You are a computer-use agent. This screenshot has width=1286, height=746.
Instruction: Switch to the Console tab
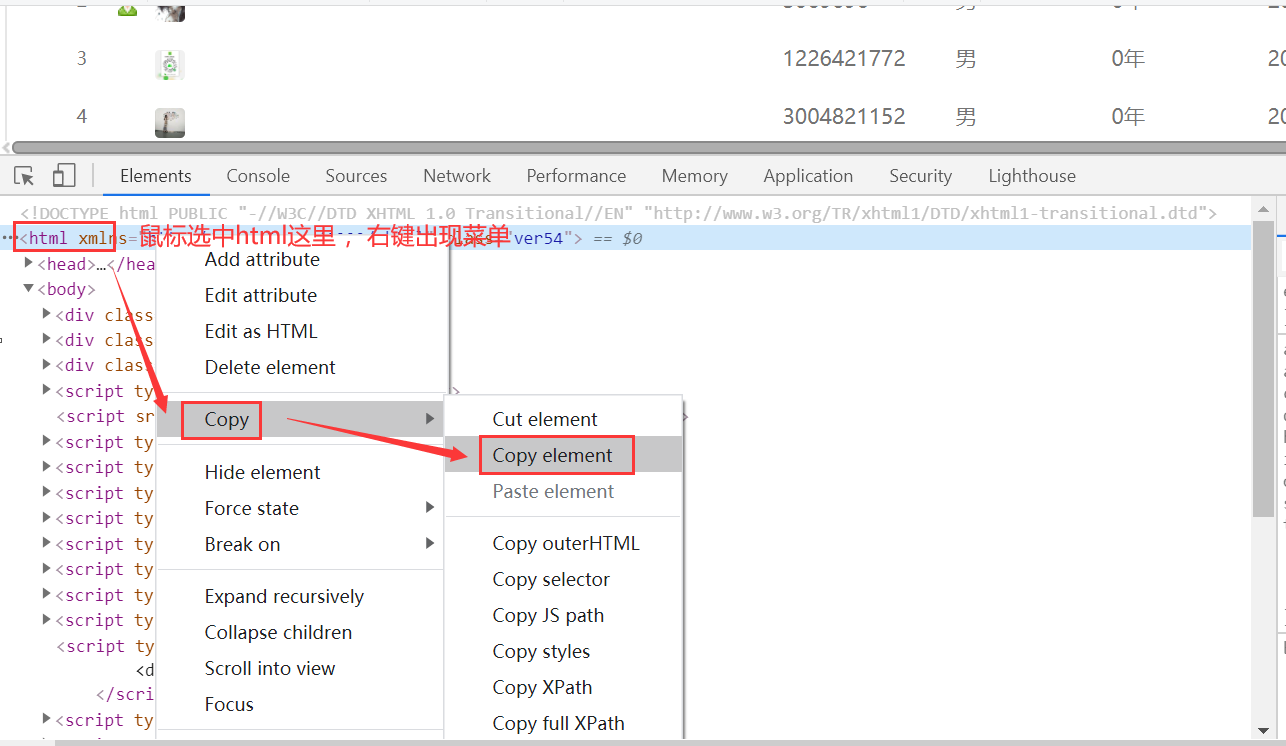[x=258, y=176]
